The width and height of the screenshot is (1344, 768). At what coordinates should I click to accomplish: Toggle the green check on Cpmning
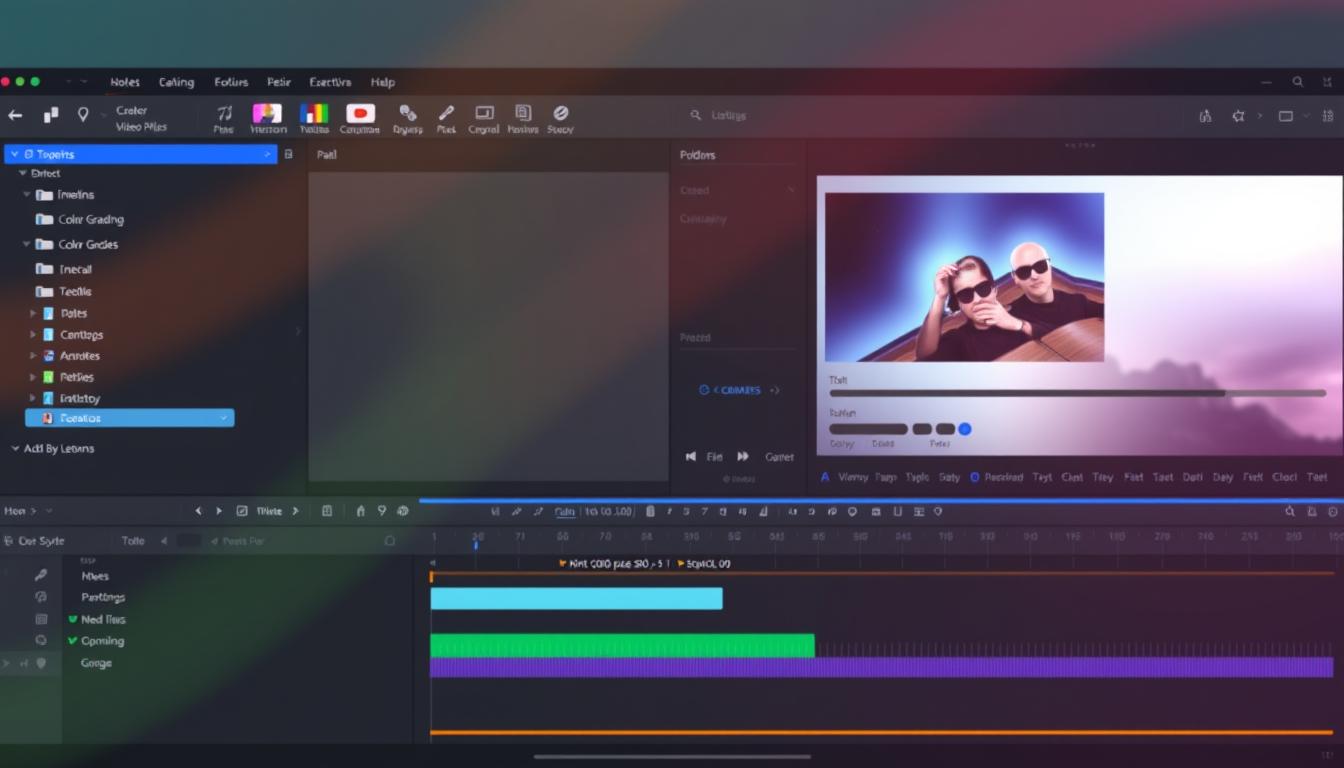coord(73,641)
